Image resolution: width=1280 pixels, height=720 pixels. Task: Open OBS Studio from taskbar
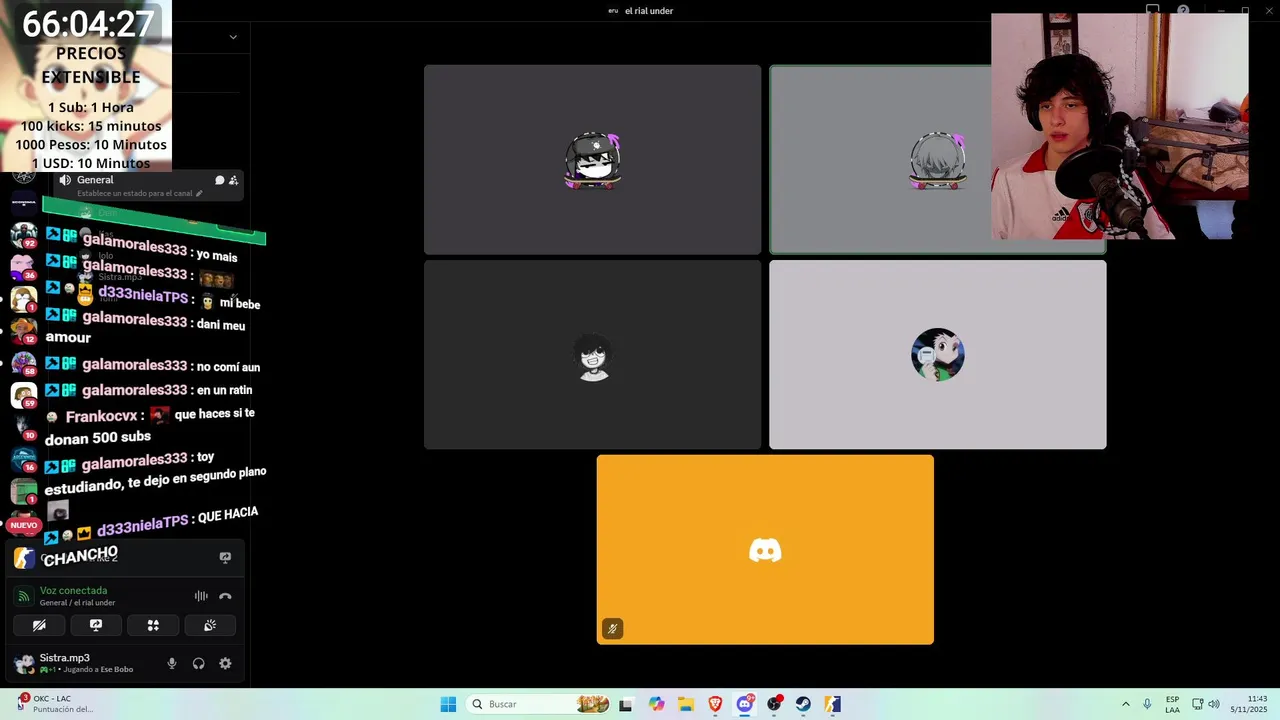[774, 704]
